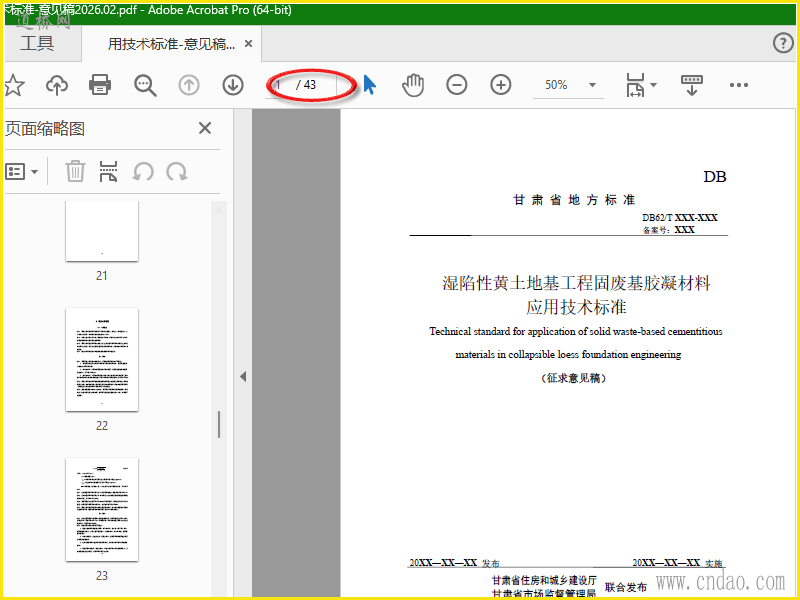Delete selected pages with trash icon
The width and height of the screenshot is (800, 600).
coord(75,171)
